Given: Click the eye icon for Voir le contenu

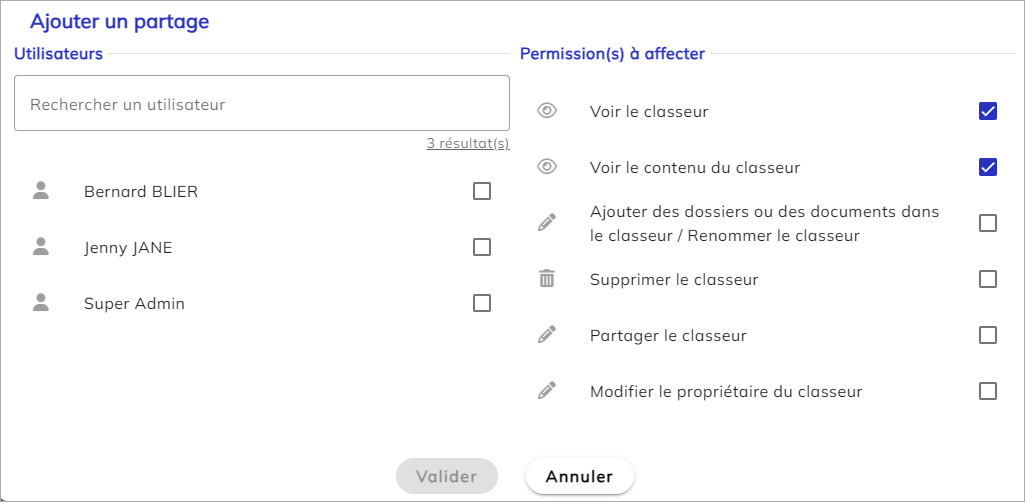Looking at the screenshot, I should tap(546, 167).
